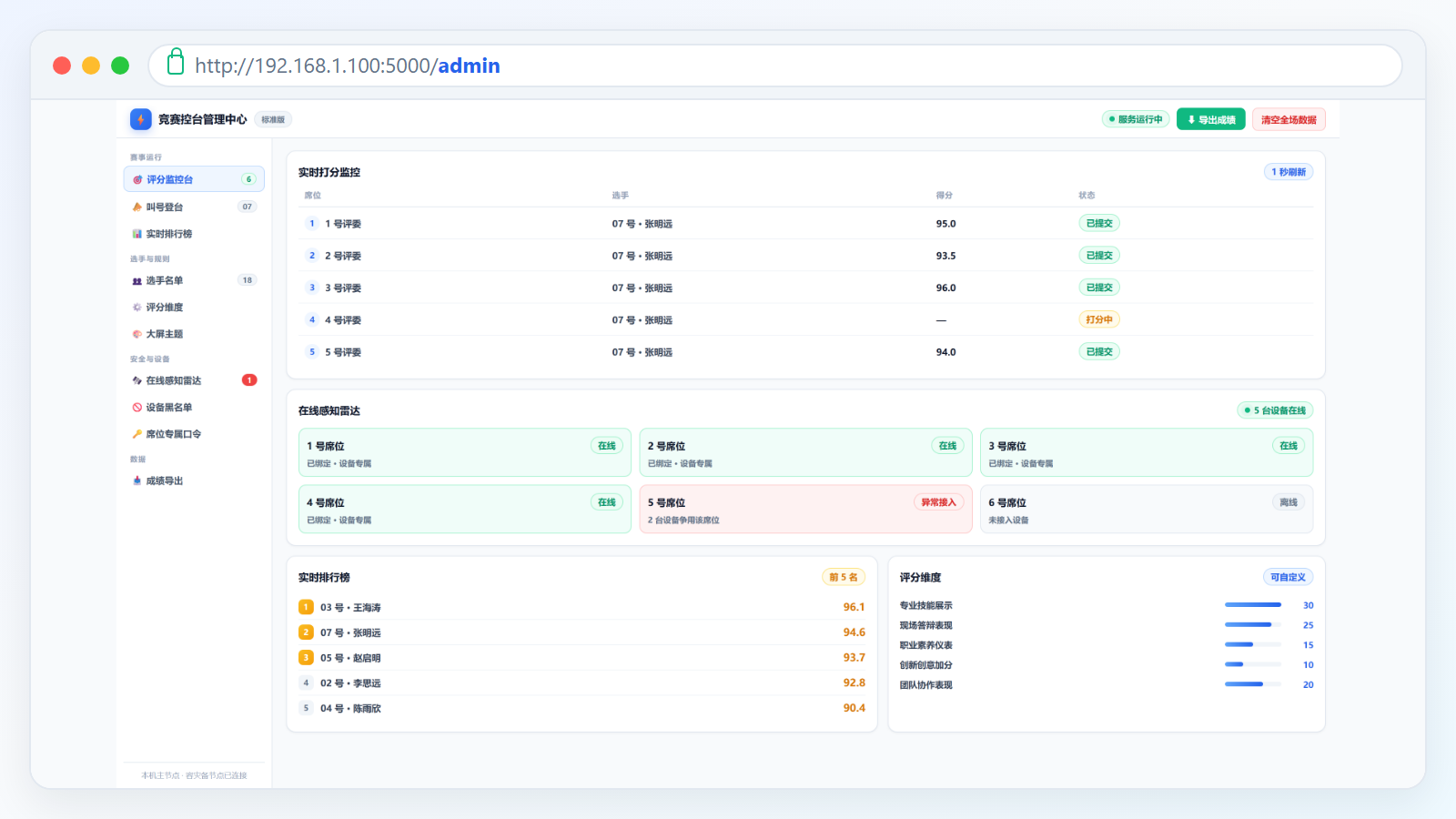The image size is (1456, 819).
Task: Click the 可自定义 tag in 评分维度
Action: (1288, 577)
